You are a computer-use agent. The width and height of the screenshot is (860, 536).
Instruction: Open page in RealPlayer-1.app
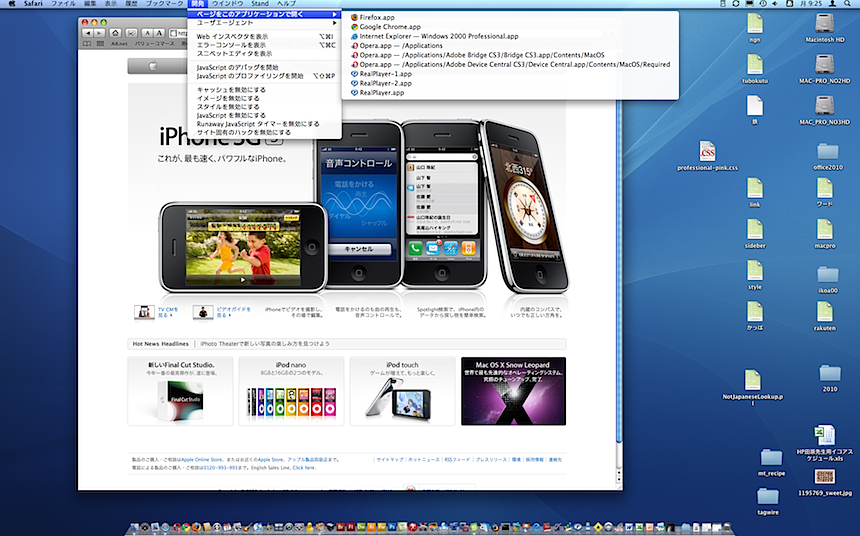coord(510,74)
